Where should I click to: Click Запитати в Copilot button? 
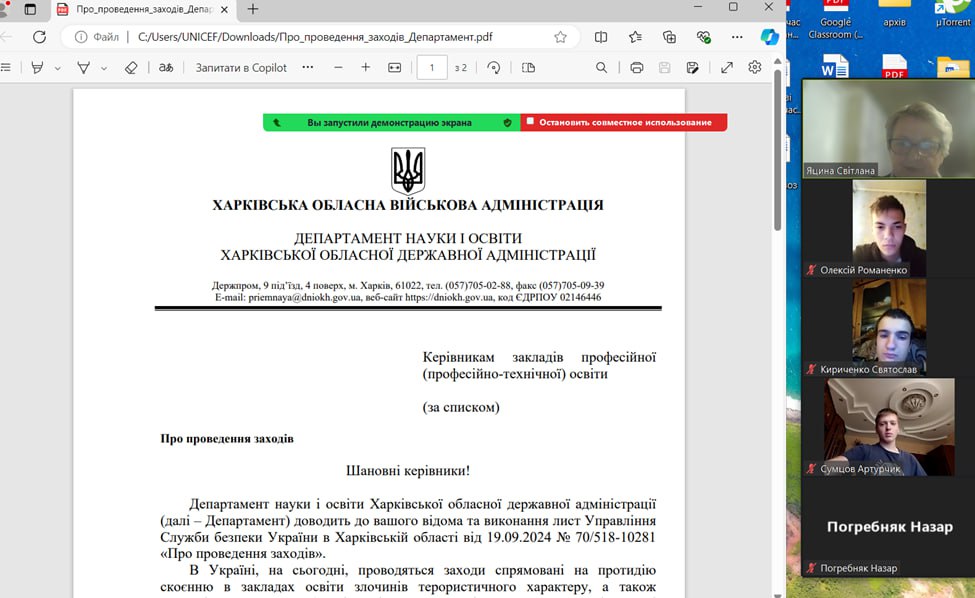tap(241, 68)
